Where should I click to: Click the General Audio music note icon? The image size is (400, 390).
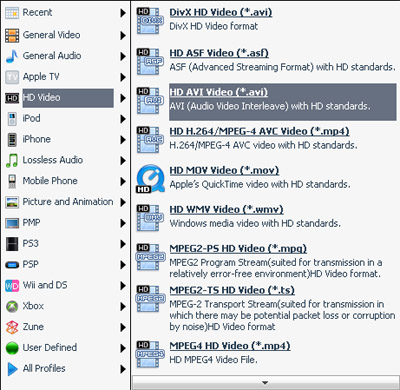pyautogui.click(x=12, y=56)
